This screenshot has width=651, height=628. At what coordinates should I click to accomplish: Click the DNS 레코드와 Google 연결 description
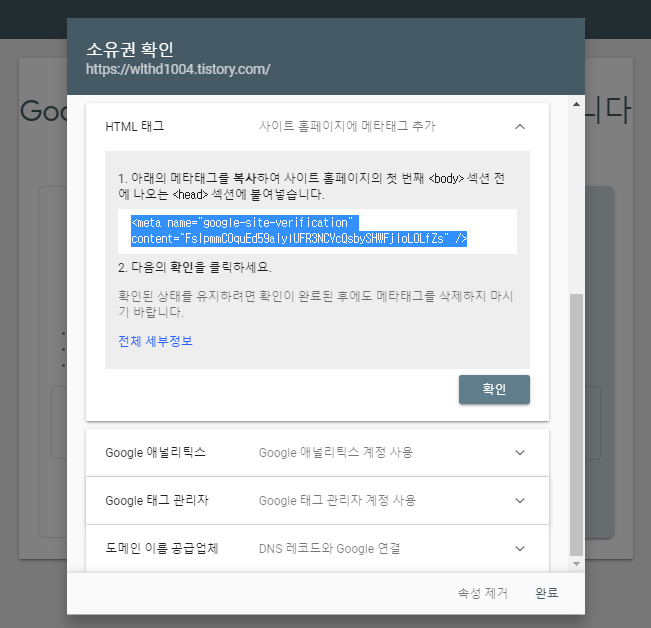[x=330, y=549]
